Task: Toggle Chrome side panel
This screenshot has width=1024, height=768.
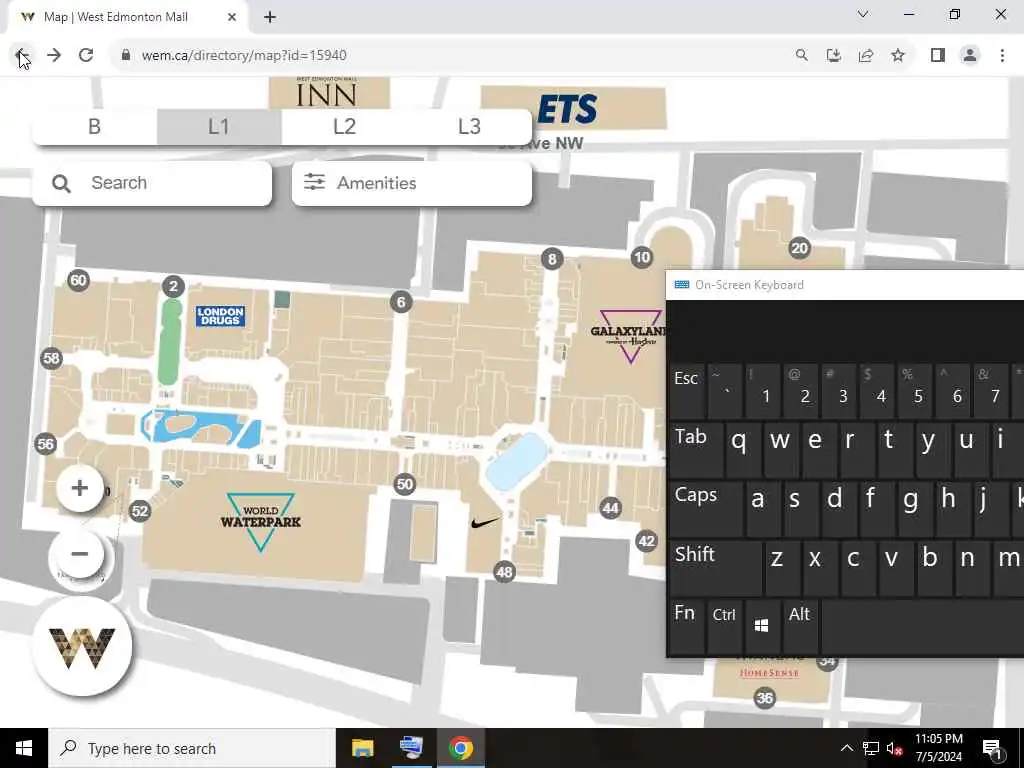Action: (x=938, y=56)
